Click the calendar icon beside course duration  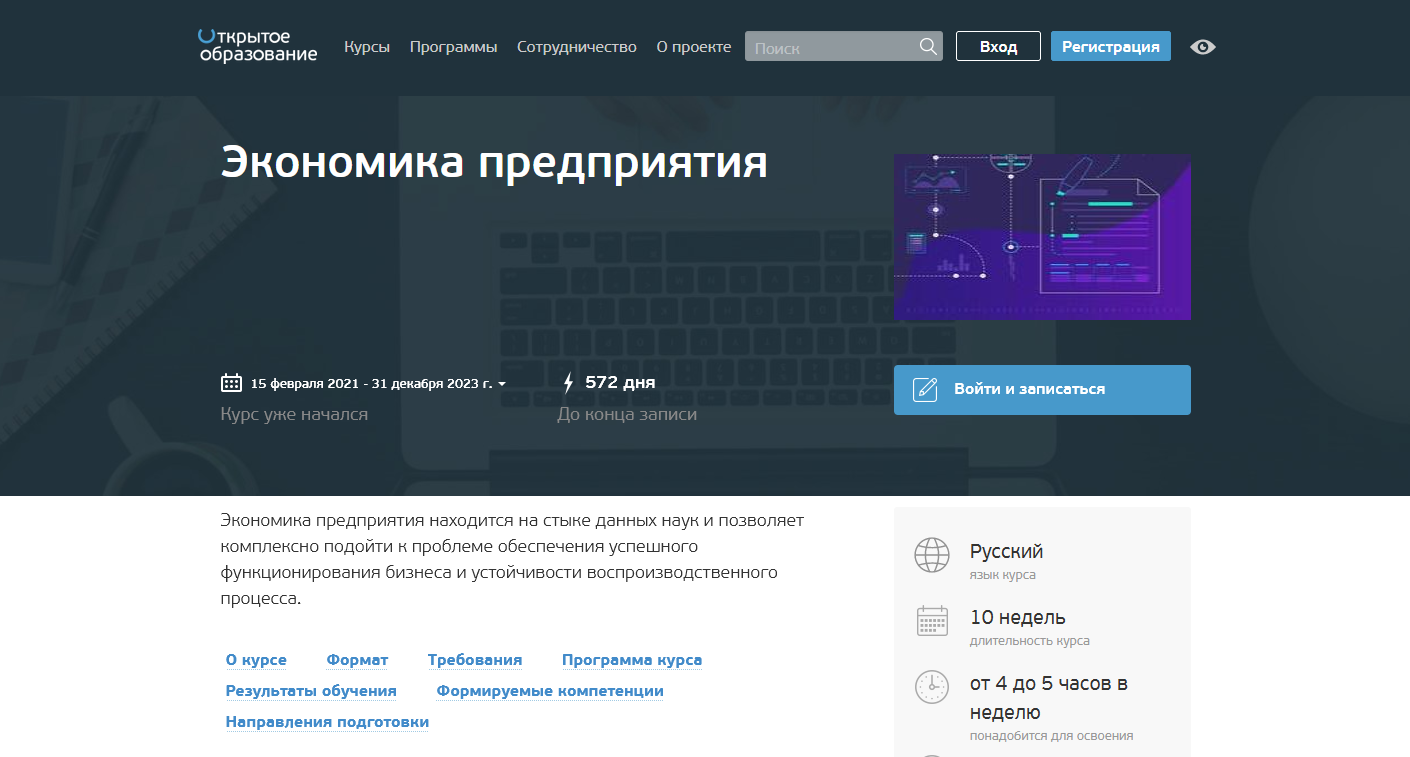coord(931,620)
